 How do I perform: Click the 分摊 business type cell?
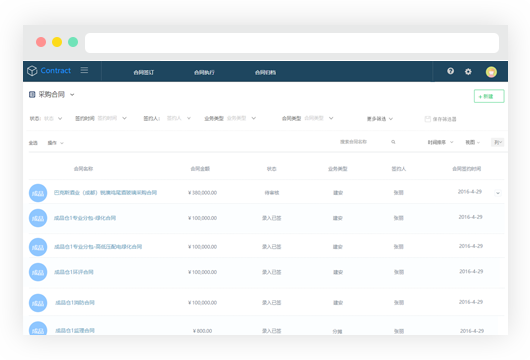coord(337,331)
